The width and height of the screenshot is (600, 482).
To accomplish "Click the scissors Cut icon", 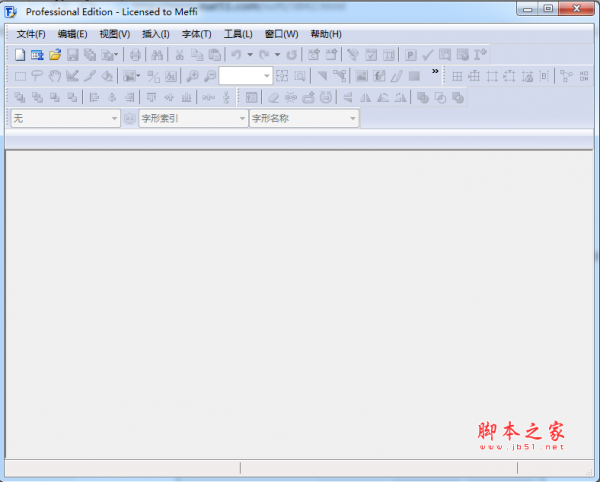I will click(179, 55).
